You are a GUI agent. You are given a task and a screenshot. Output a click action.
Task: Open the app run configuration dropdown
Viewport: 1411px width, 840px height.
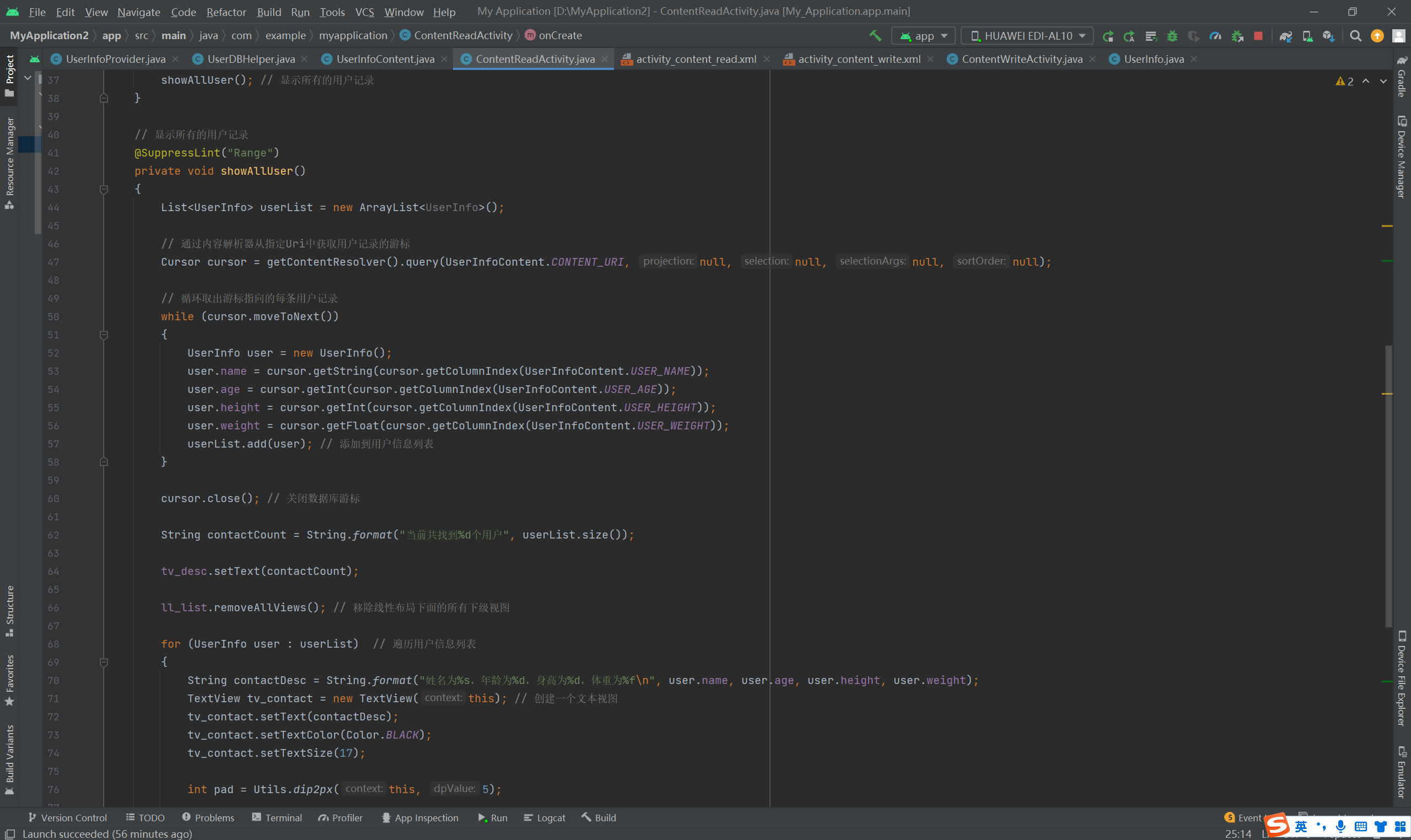point(923,36)
